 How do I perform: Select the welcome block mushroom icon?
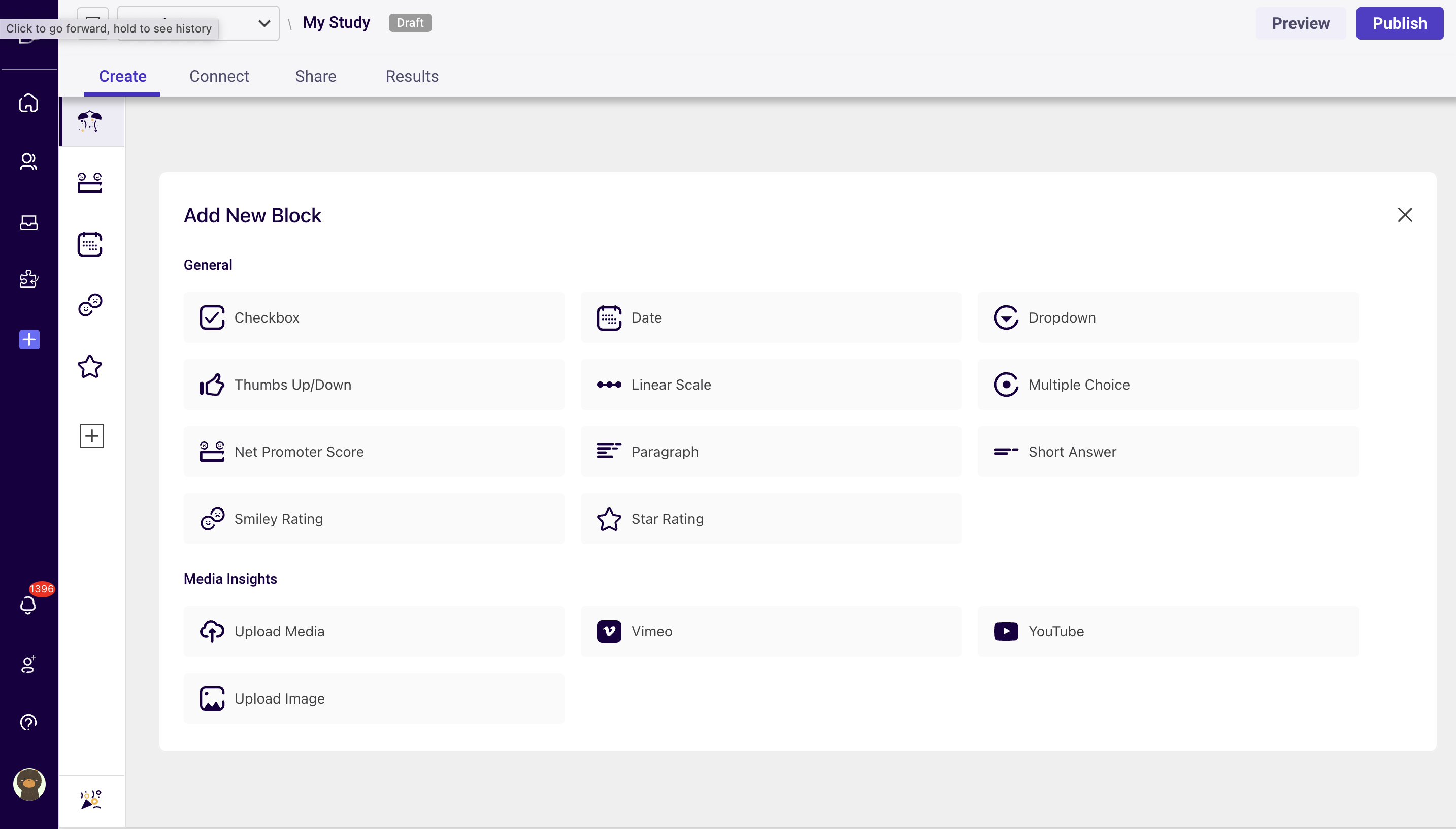91,121
